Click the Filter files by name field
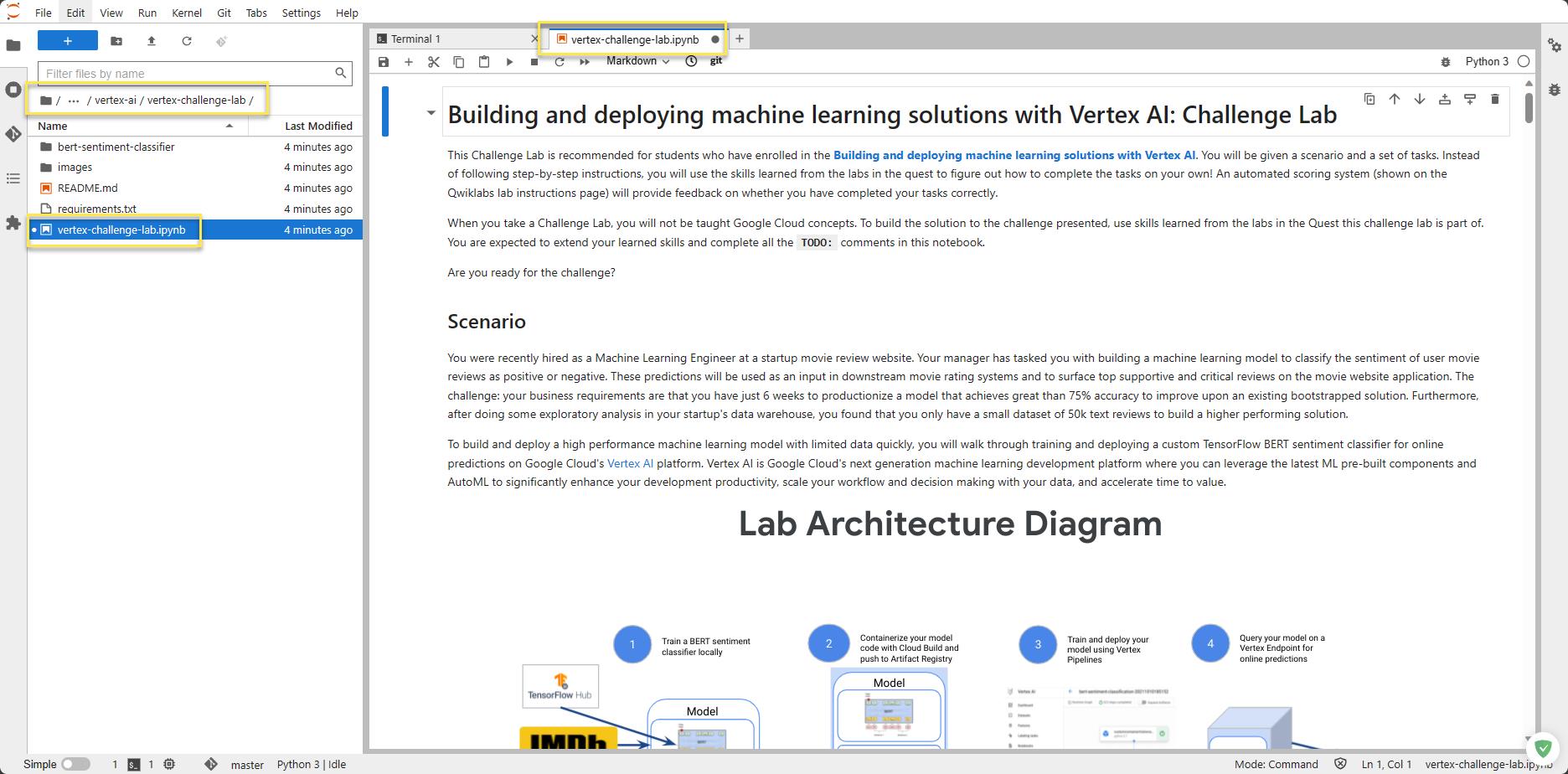 pyautogui.click(x=187, y=74)
